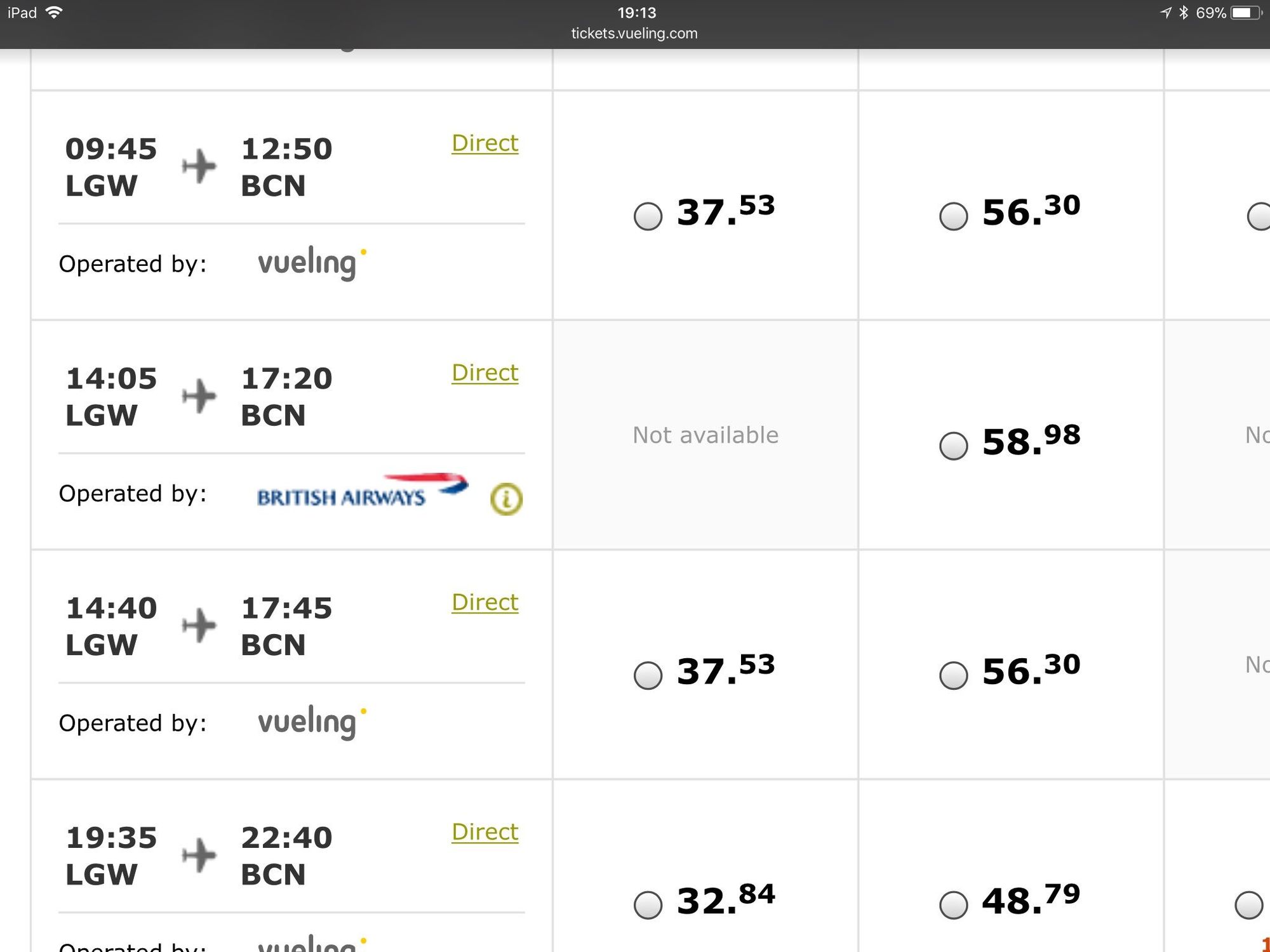Select the 37.53 fare for the 14:40 flight

click(x=648, y=675)
